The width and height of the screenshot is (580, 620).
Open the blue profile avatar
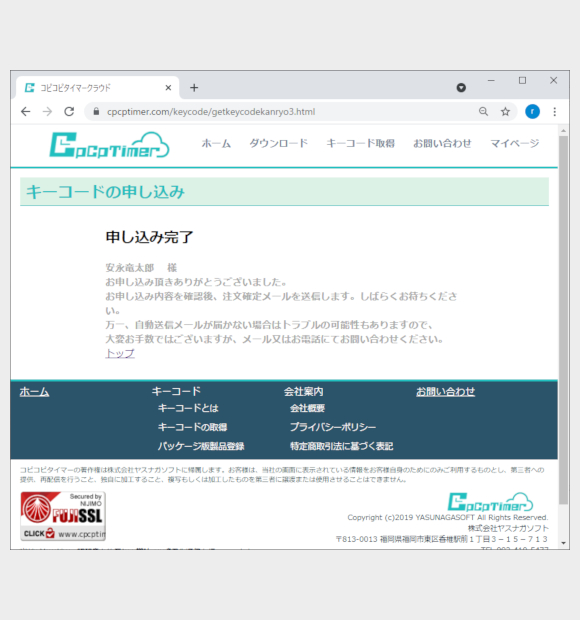click(x=532, y=112)
